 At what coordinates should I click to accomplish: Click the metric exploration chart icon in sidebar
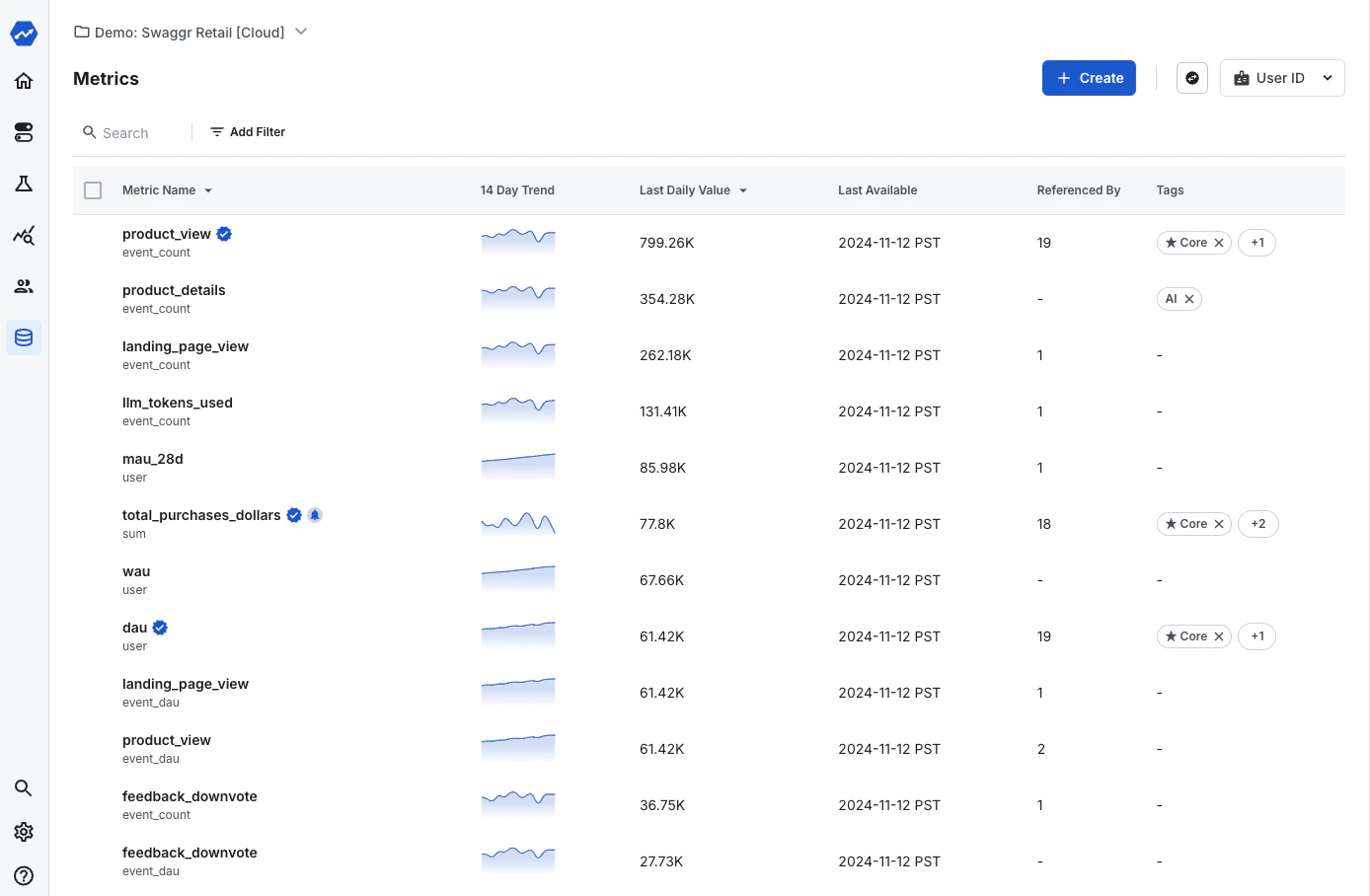(x=23, y=235)
